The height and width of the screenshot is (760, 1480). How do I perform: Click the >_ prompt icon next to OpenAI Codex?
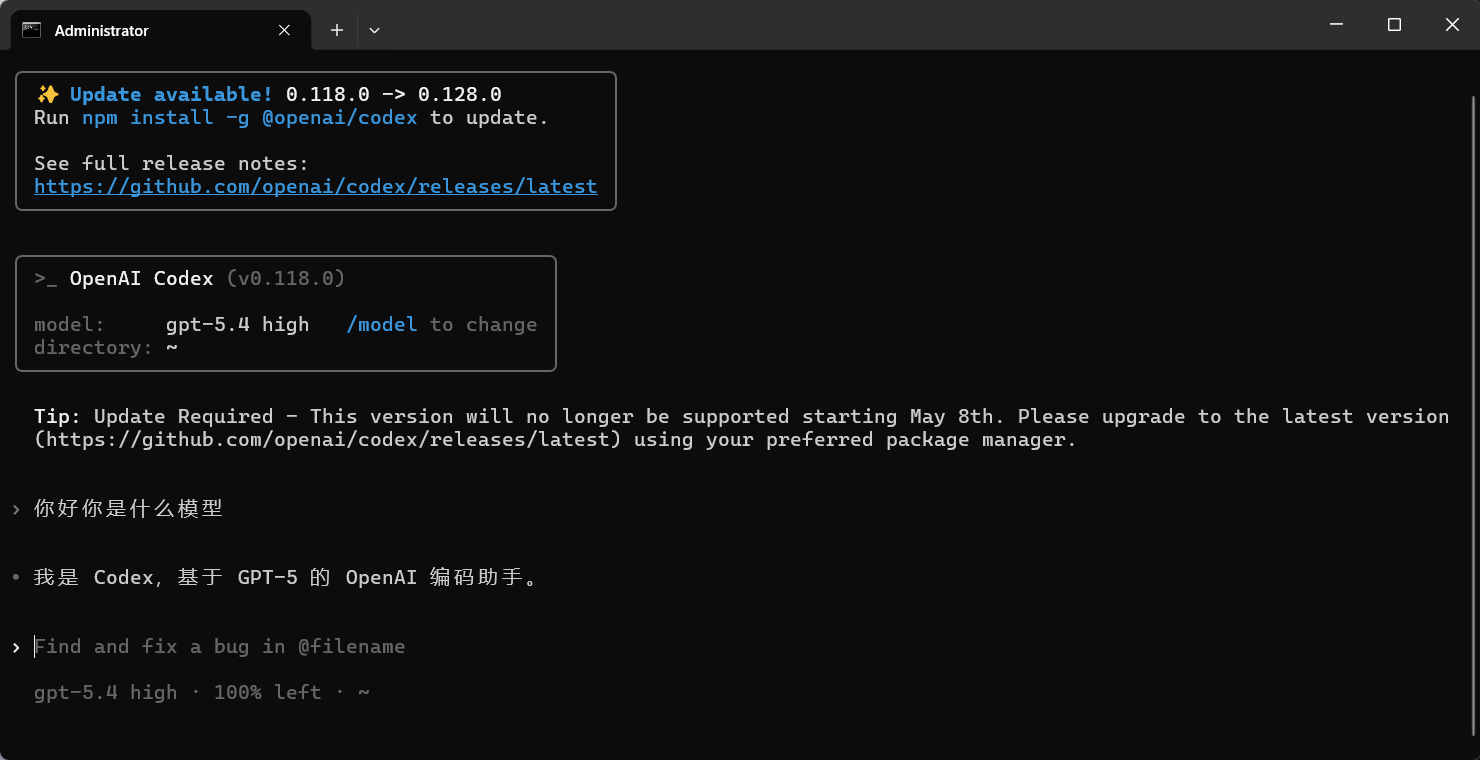point(46,279)
